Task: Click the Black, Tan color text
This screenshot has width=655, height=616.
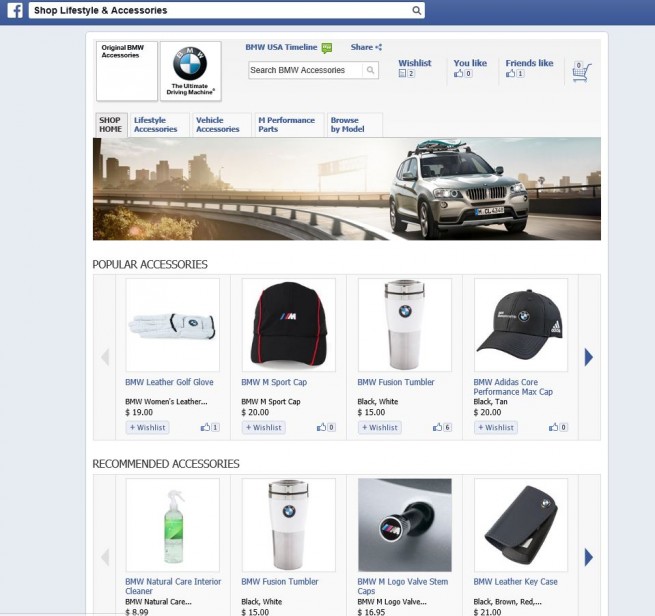Action: coord(490,401)
